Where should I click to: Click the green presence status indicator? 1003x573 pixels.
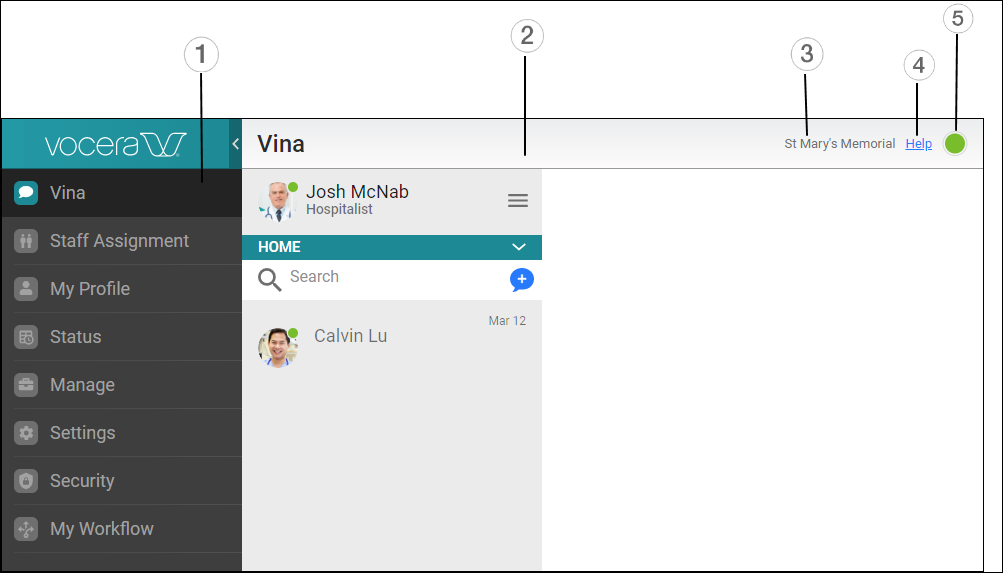(955, 144)
